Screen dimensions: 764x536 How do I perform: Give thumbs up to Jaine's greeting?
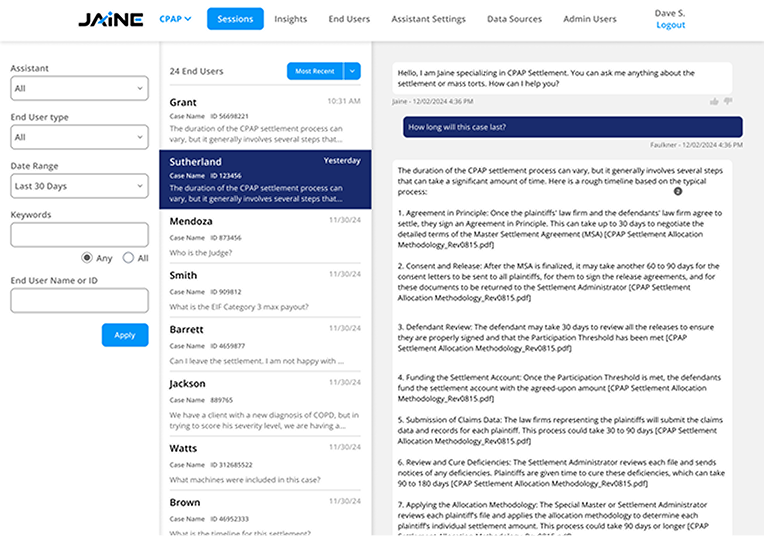click(x=714, y=101)
